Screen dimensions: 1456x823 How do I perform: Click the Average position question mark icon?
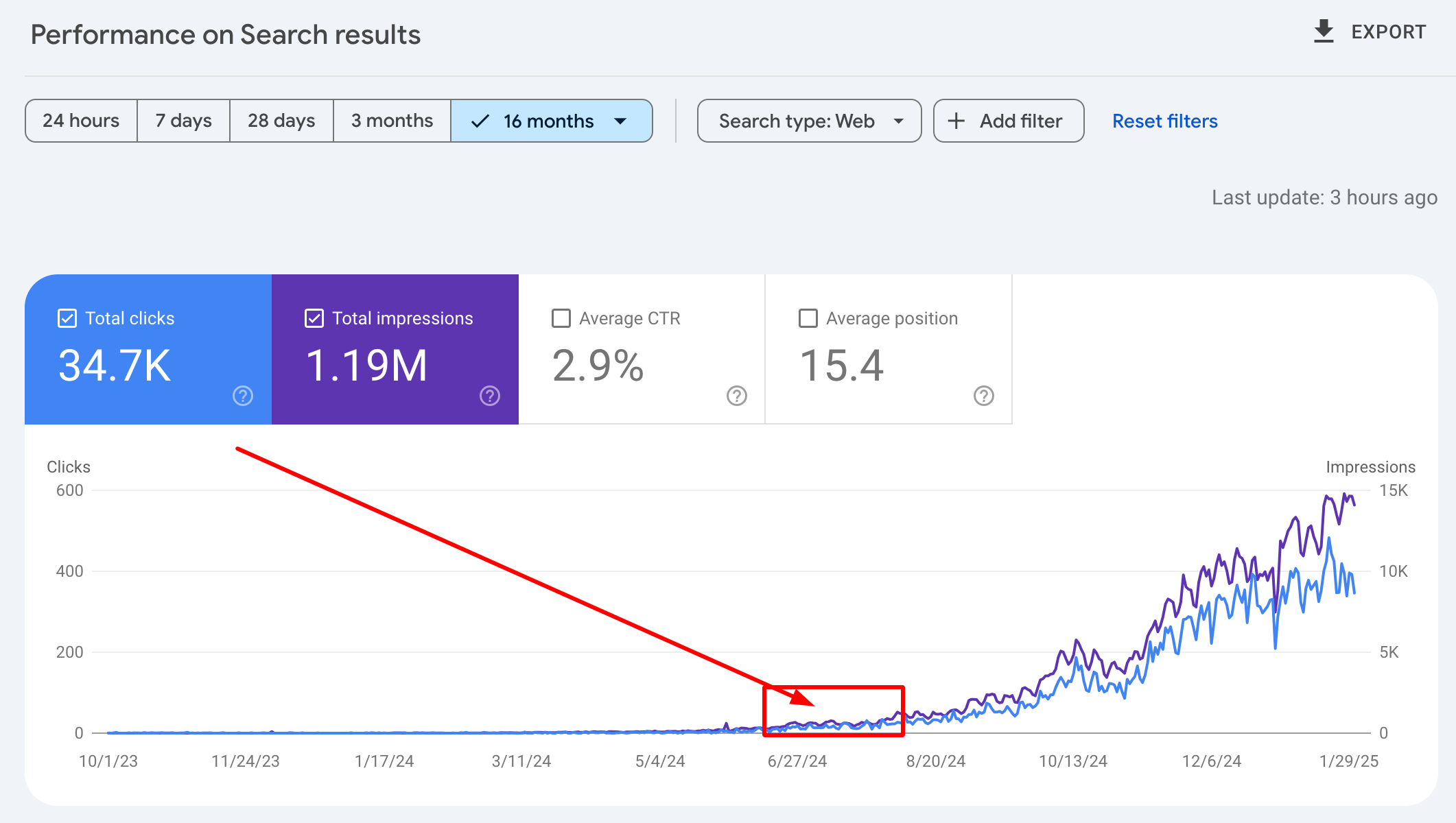coord(983,396)
